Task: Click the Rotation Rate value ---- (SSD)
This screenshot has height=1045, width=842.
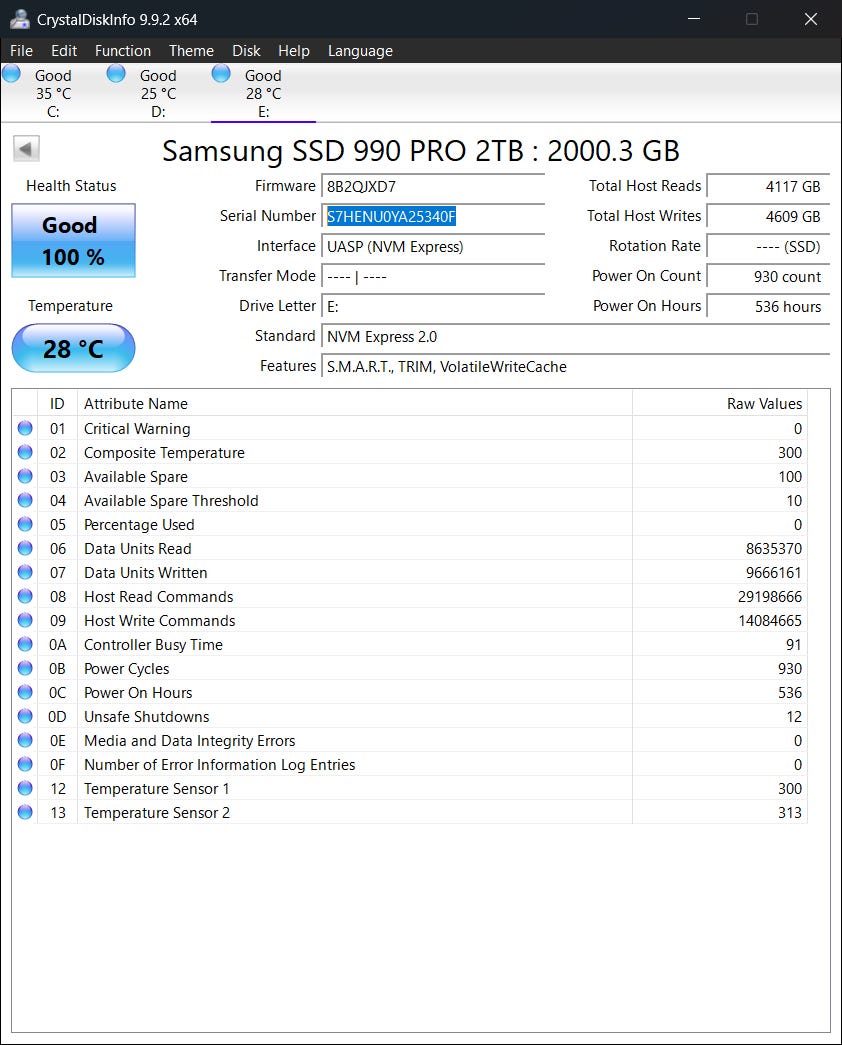Action: (768, 247)
